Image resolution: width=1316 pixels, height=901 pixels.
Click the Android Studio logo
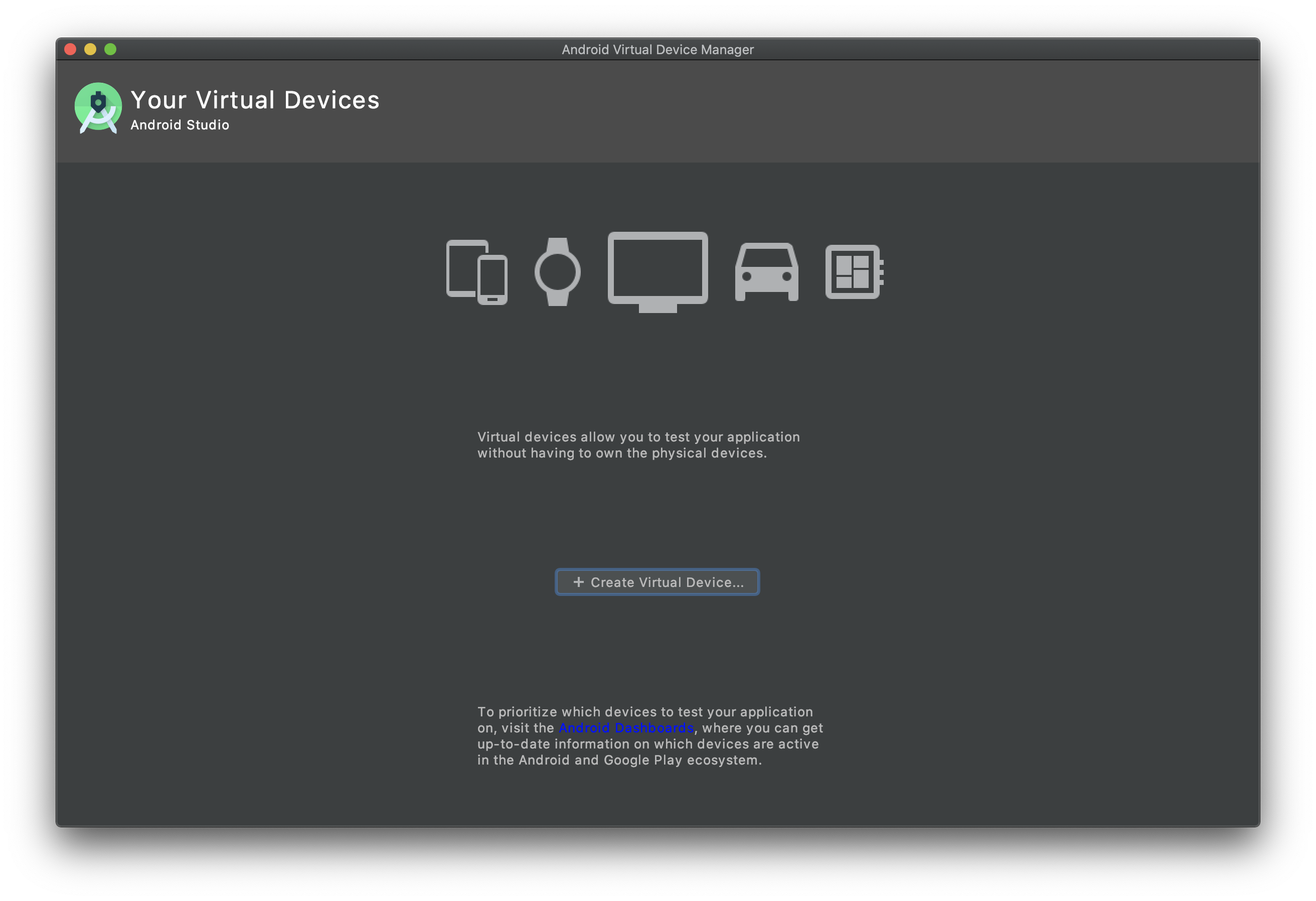[98, 107]
